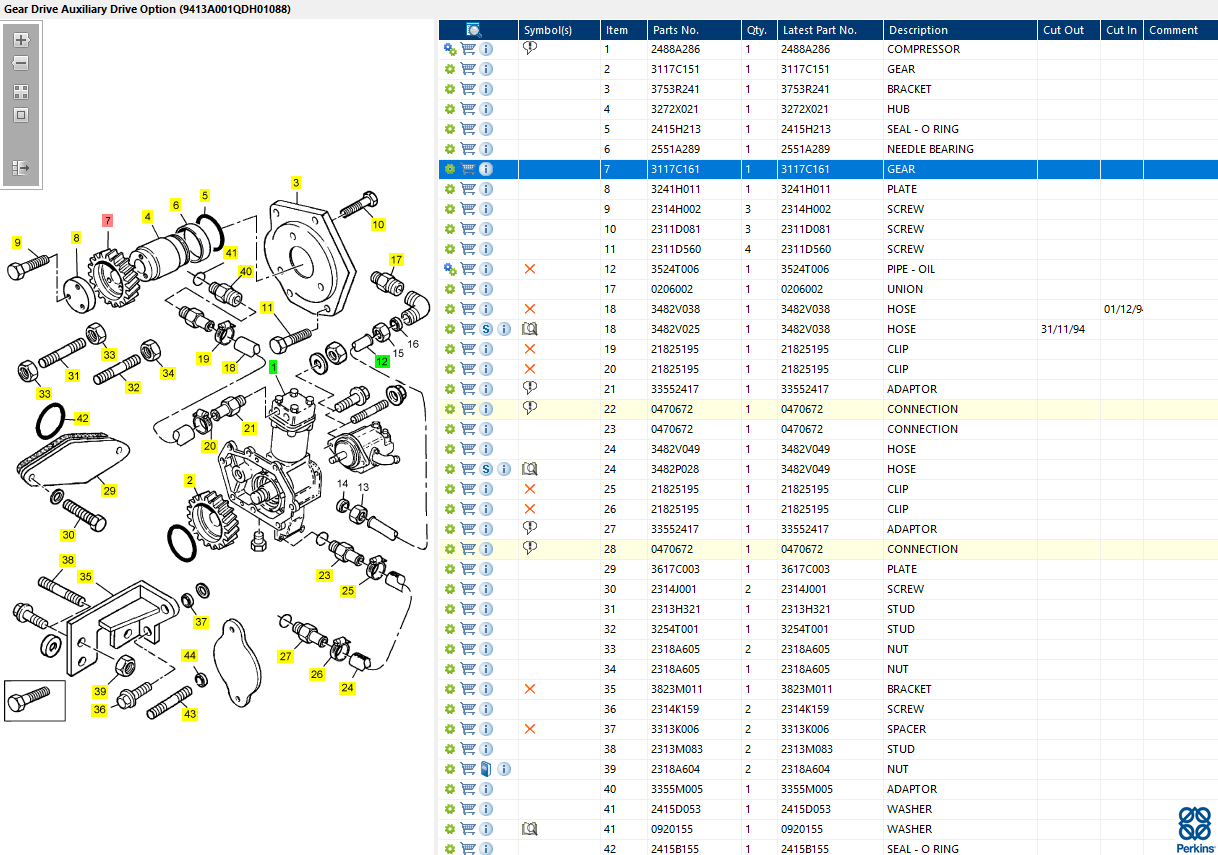Click the screw thumbnail below the diagram
Screen dimensions: 1218x855
(x=35, y=700)
